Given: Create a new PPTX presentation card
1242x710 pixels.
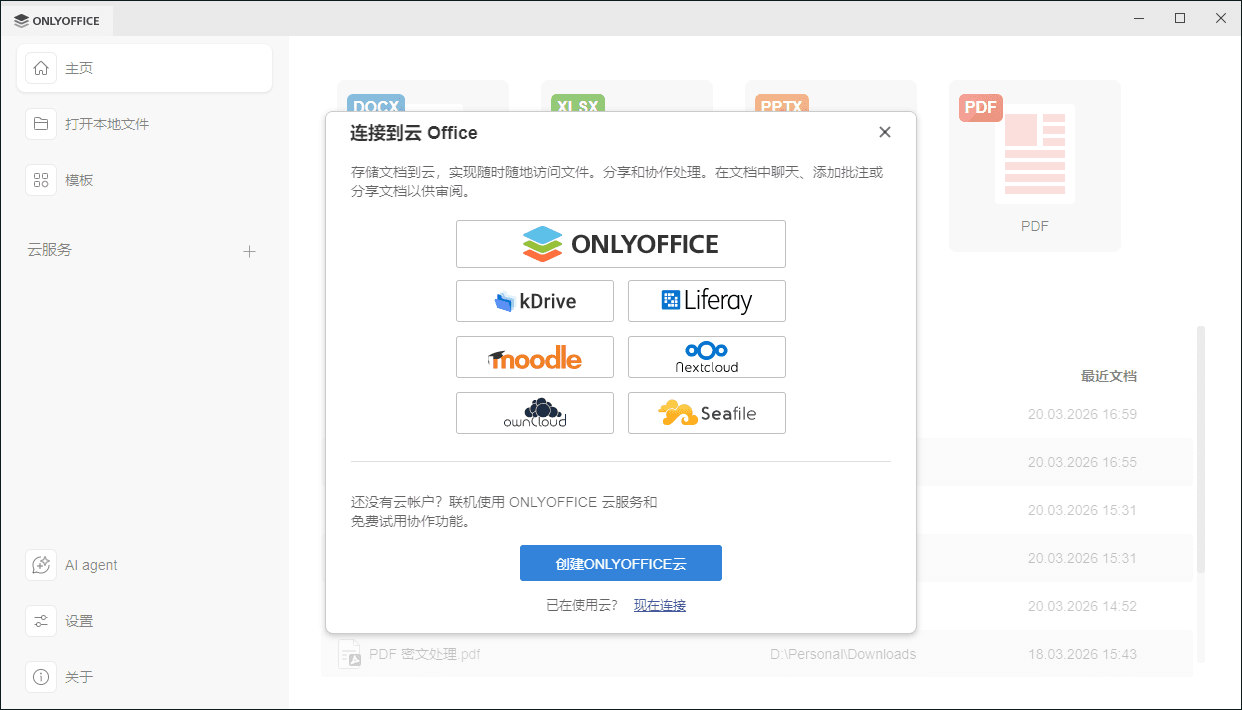Looking at the screenshot, I should point(831,96).
